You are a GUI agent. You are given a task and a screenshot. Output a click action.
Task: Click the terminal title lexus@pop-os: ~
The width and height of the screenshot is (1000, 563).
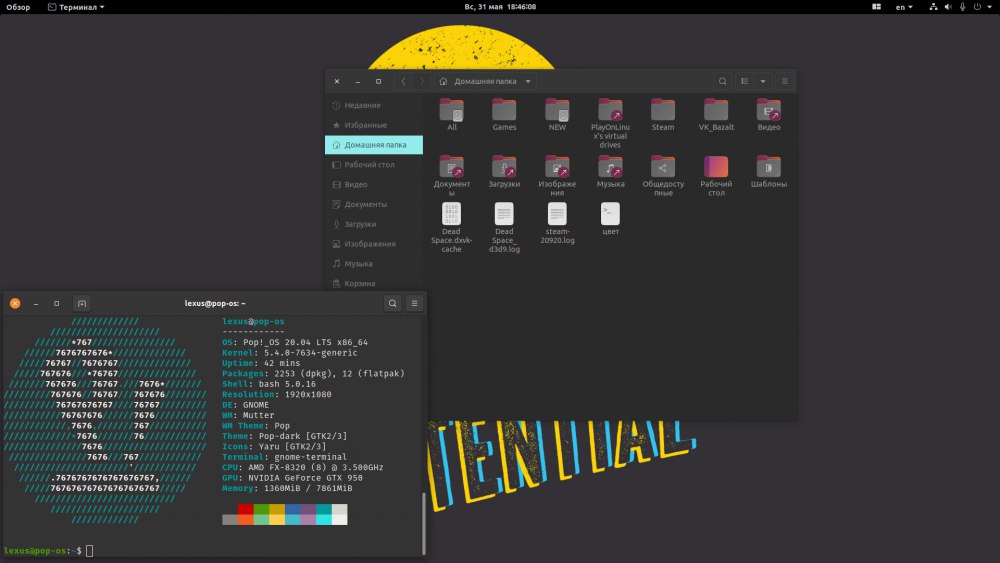click(x=215, y=303)
